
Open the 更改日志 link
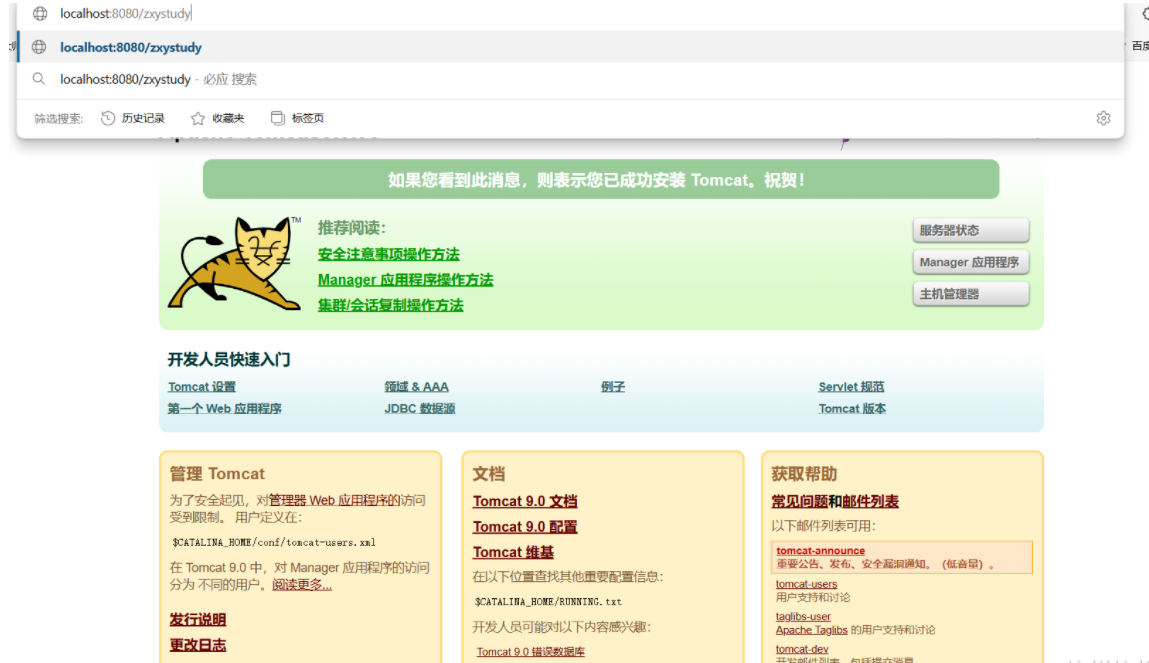pos(198,645)
